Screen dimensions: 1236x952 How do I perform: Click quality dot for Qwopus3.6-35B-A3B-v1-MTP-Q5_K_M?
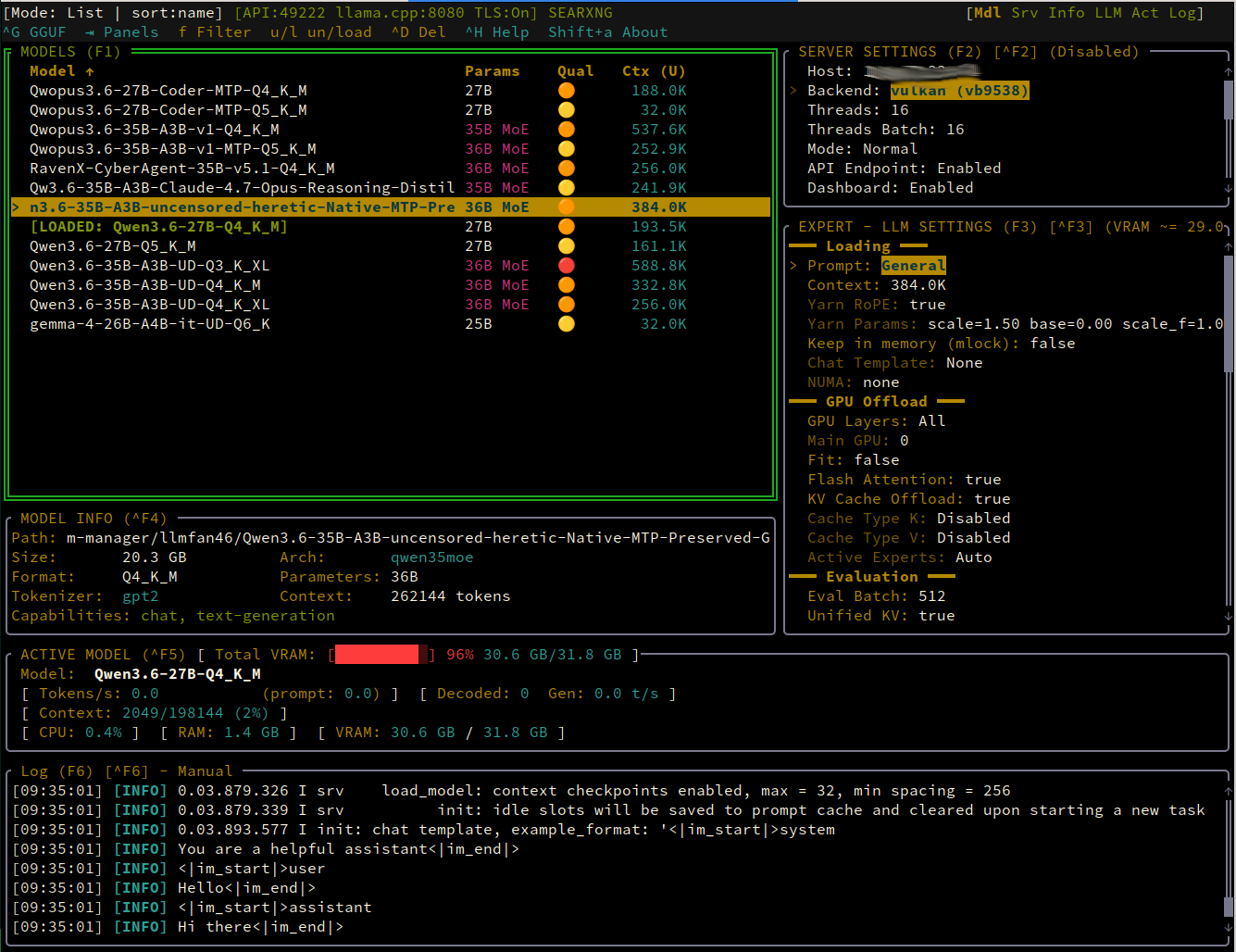566,149
